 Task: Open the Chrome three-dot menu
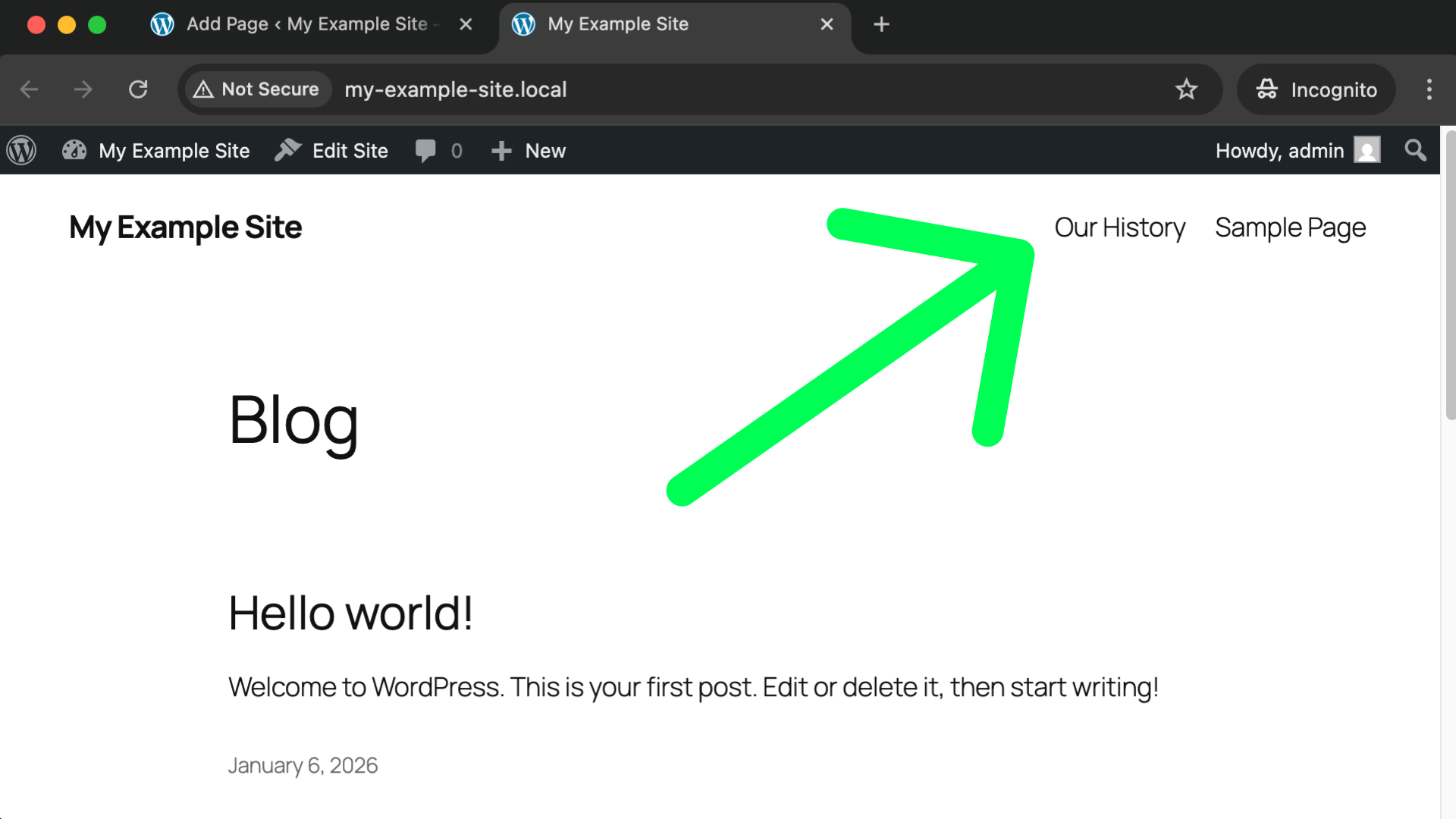point(1429,89)
